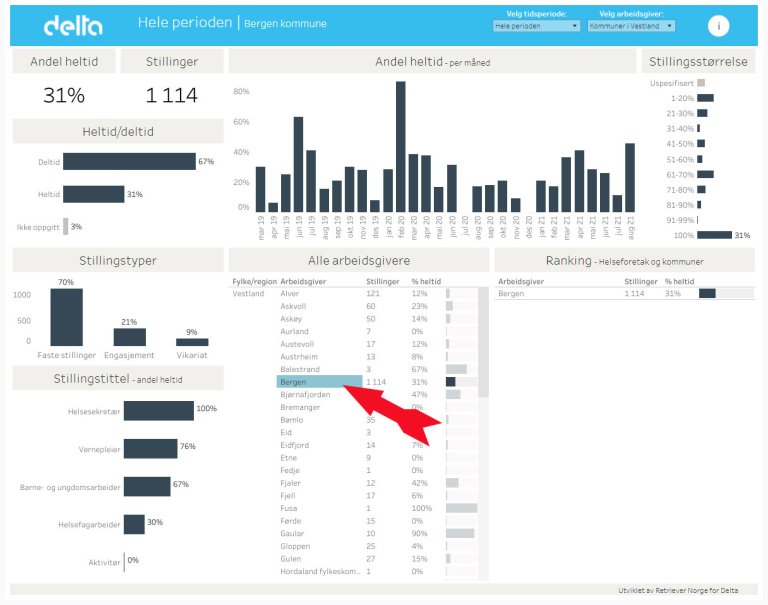Image resolution: width=768 pixels, height=605 pixels.
Task: Click the 31% Andel heltid value
Action: coord(64,95)
